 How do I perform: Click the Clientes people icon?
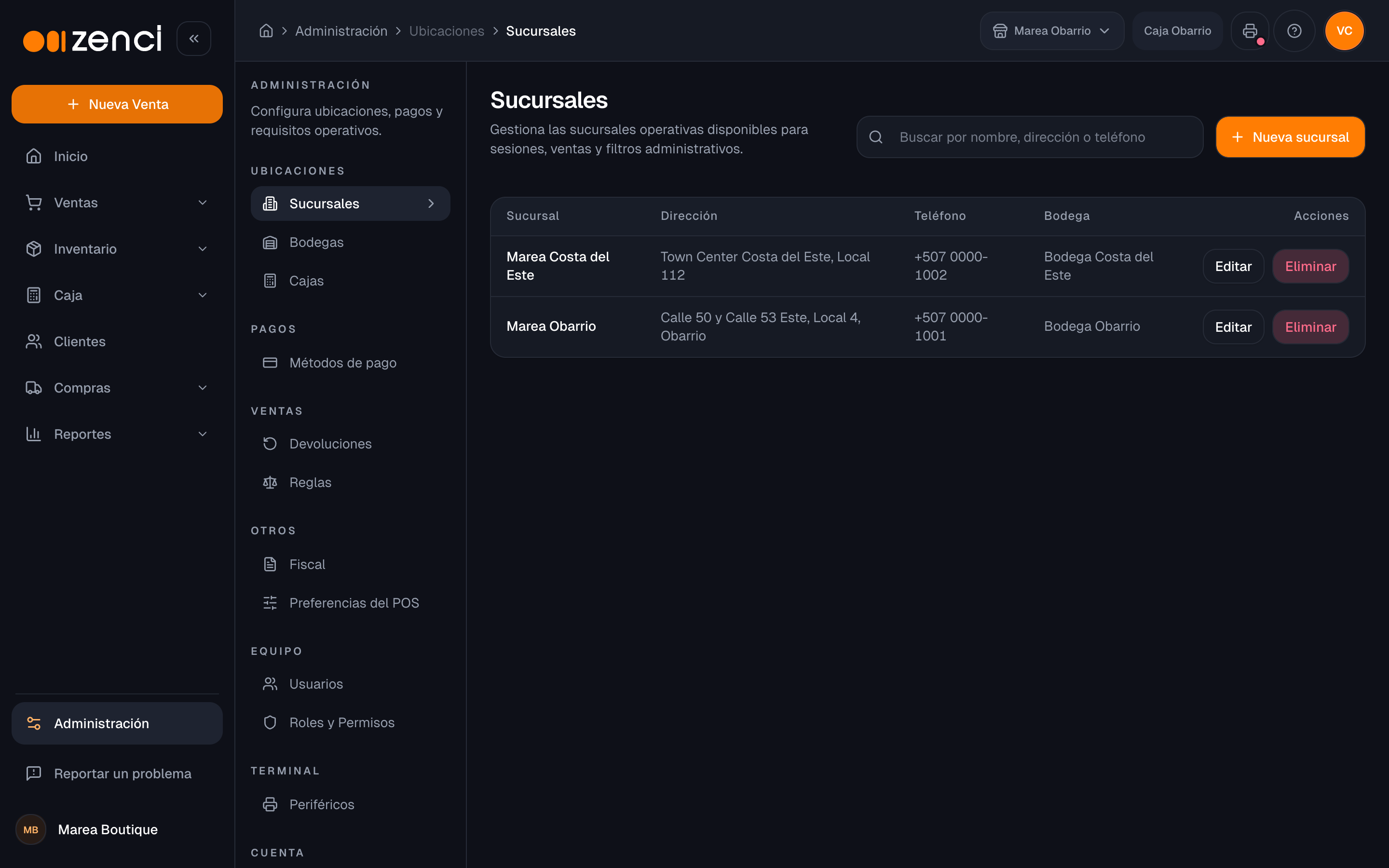click(x=34, y=341)
